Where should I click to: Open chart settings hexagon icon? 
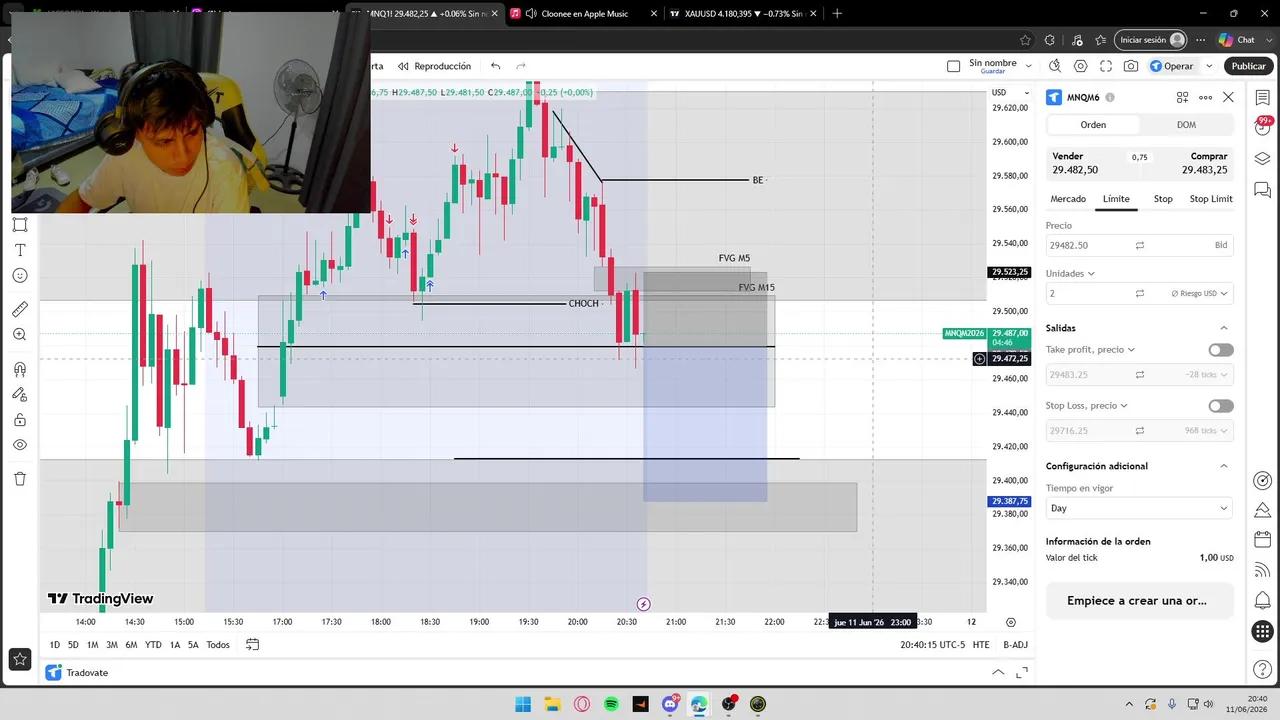(x=1080, y=66)
